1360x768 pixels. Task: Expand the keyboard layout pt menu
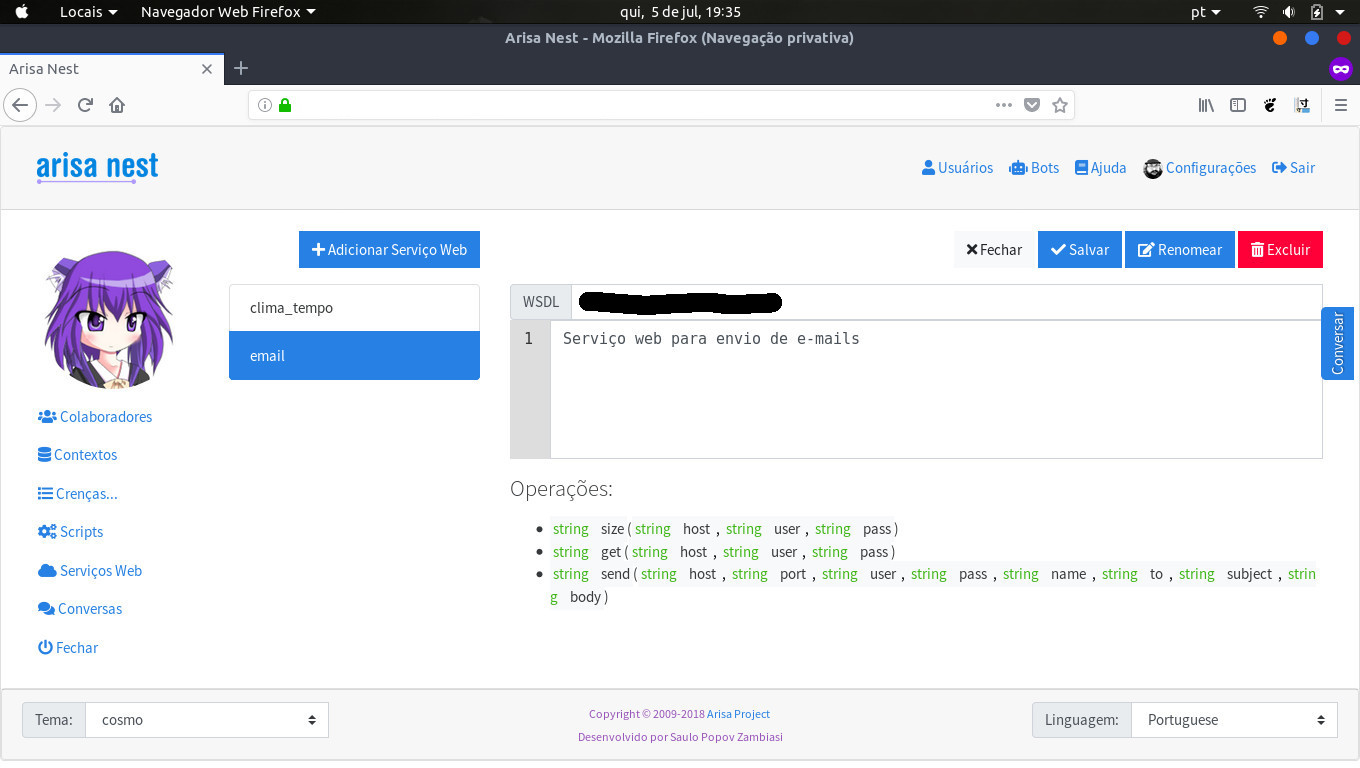[x=1206, y=12]
